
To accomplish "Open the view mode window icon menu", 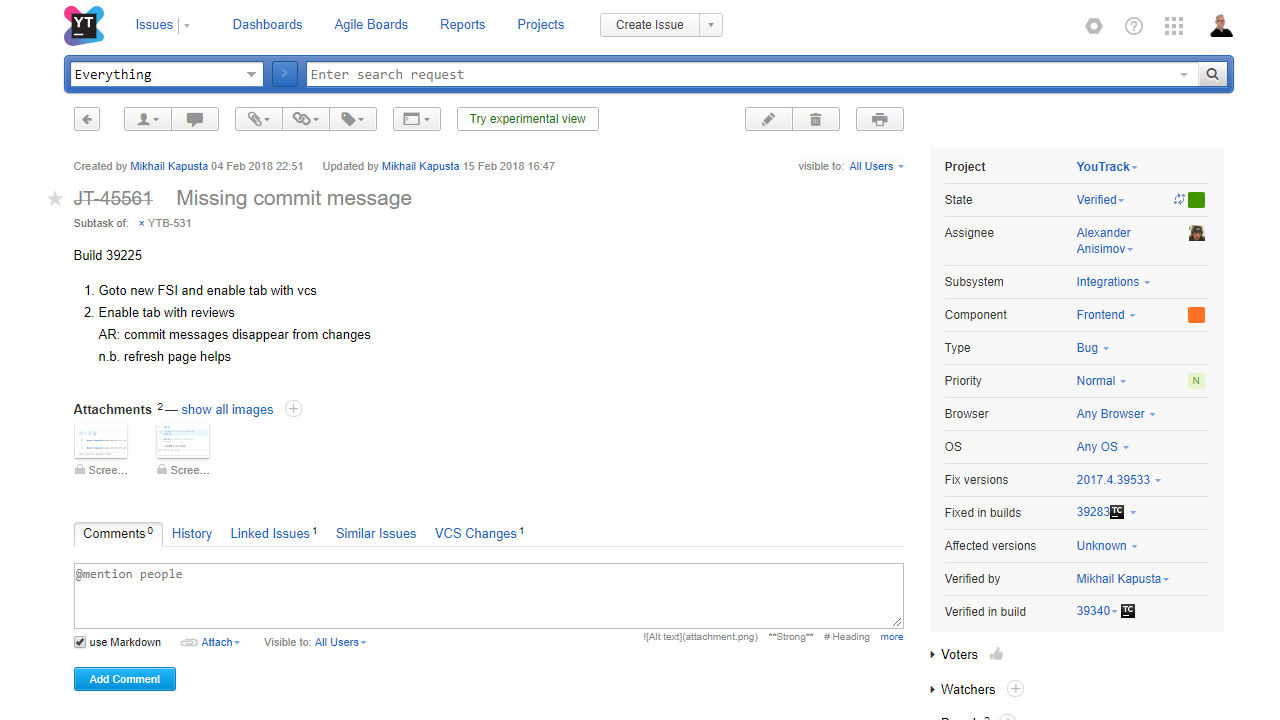I will coord(417,119).
